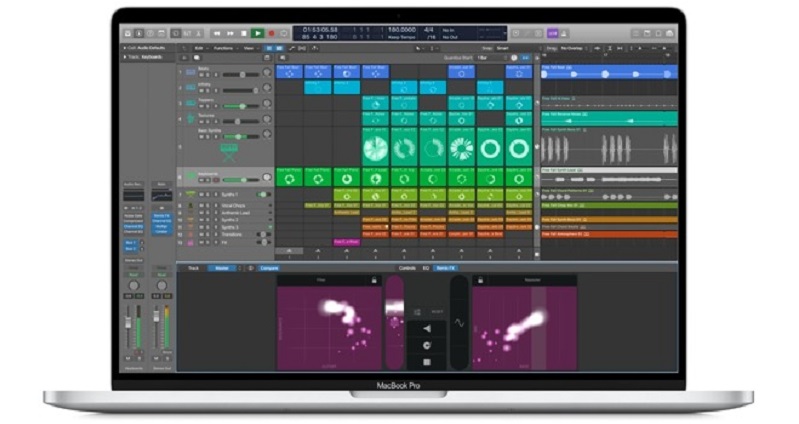Click the Textures track instrument icon

(191, 119)
